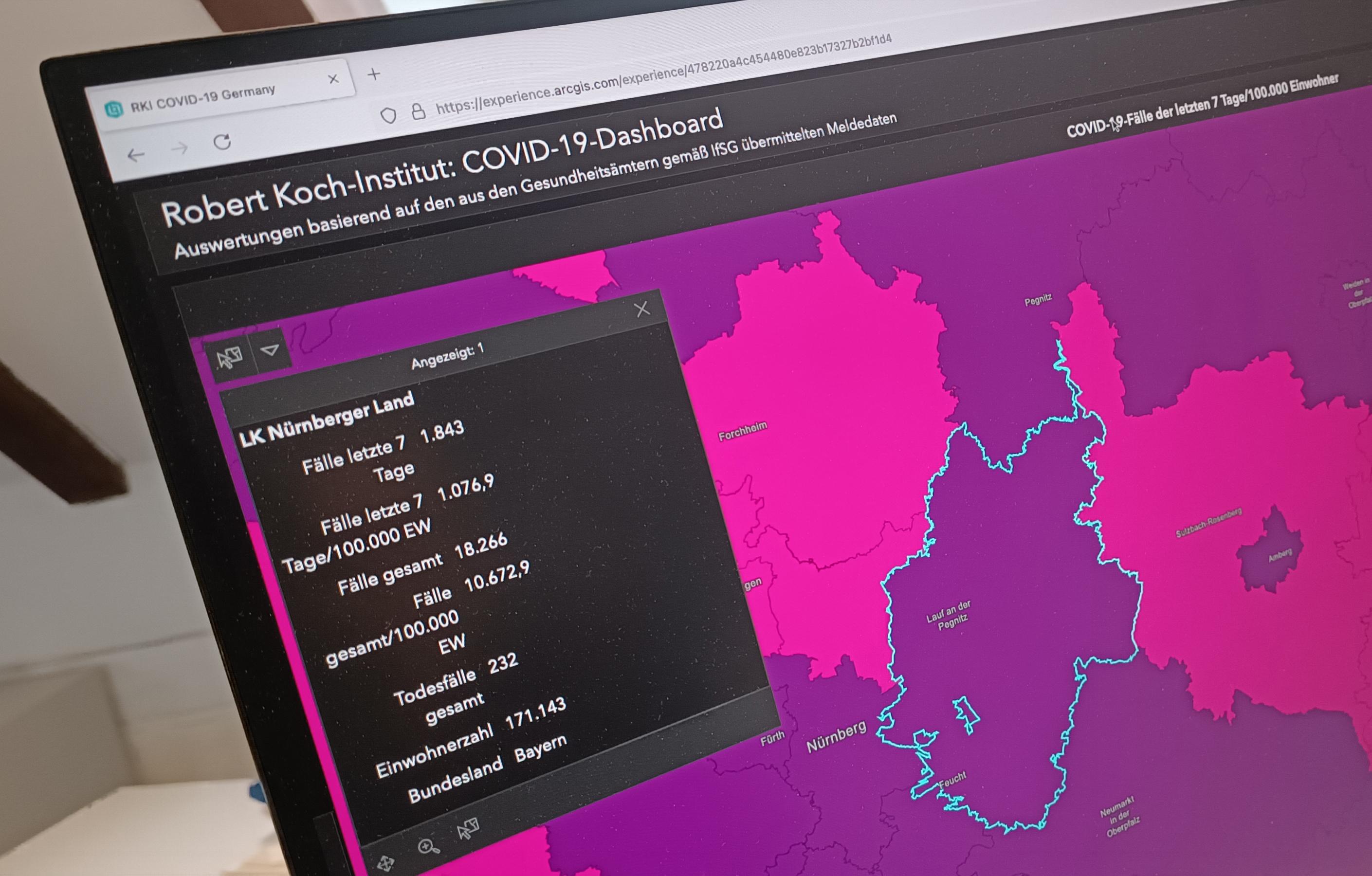The height and width of the screenshot is (876, 1372).
Task: Click the browser back arrow
Action: [x=136, y=155]
